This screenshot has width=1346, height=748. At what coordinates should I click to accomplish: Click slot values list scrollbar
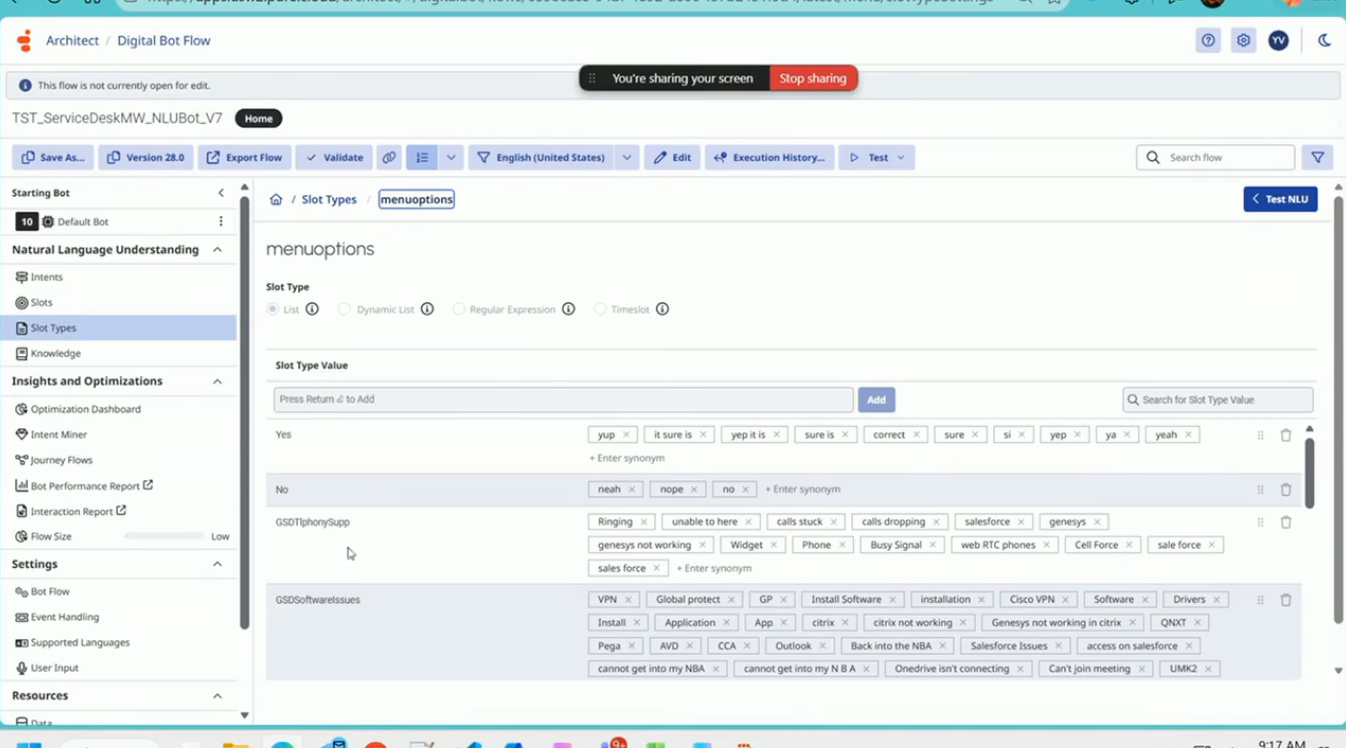[x=1309, y=472]
